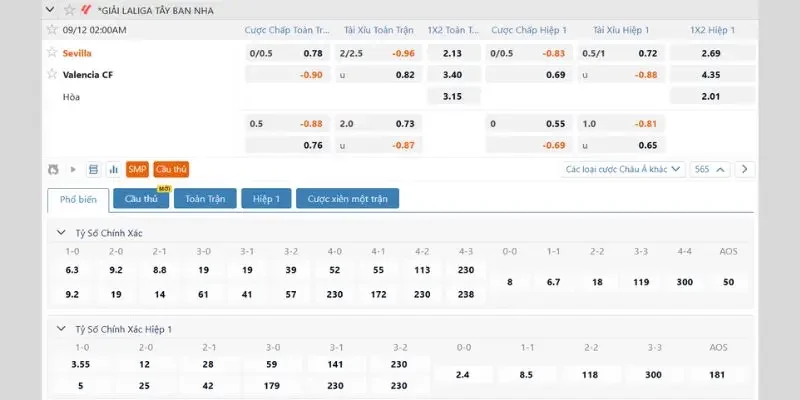Collapse the Tỷ Số Chính Xác section

[x=61, y=233]
